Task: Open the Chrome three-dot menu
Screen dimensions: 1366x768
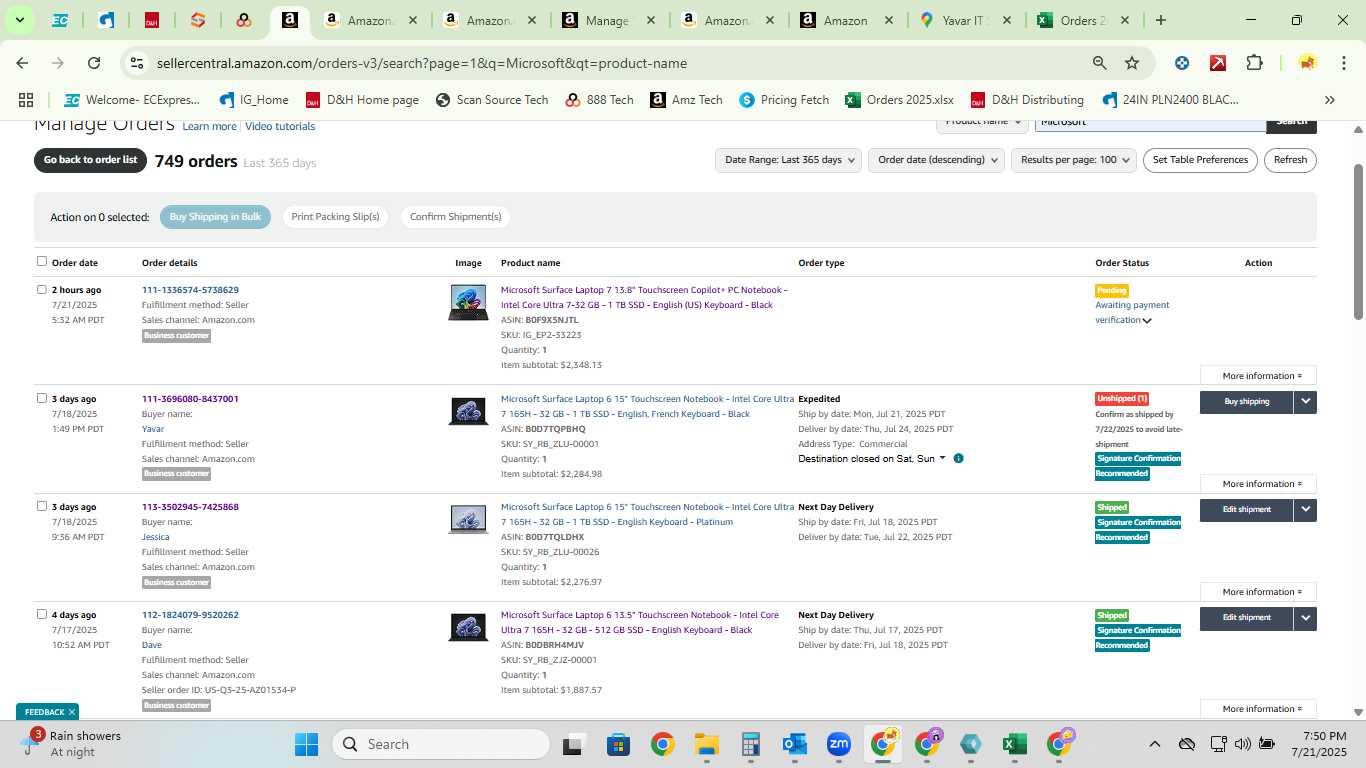Action: (1343, 63)
